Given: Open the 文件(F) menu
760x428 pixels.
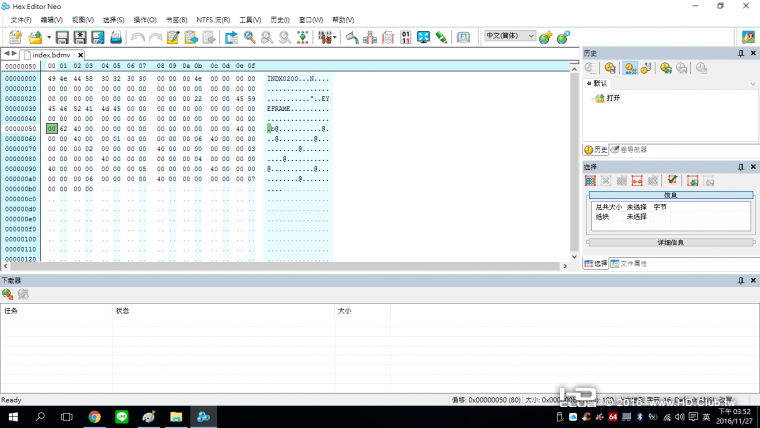Looking at the screenshot, I should click(x=21, y=20).
